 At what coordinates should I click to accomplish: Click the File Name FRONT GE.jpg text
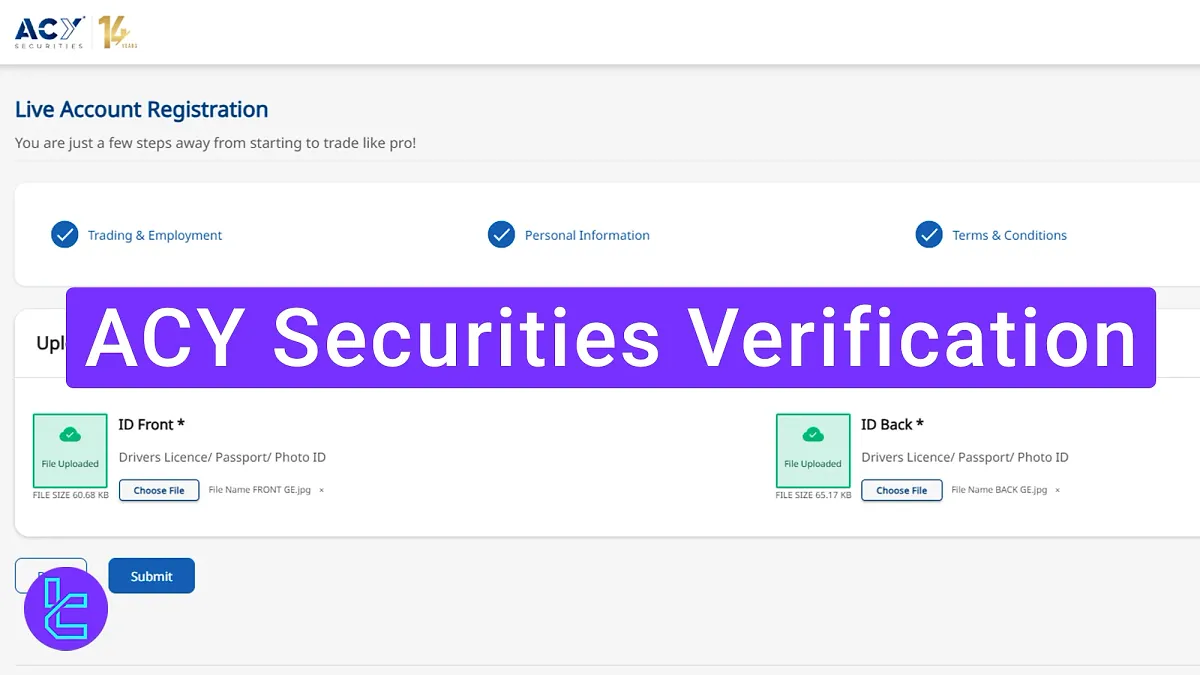click(261, 490)
